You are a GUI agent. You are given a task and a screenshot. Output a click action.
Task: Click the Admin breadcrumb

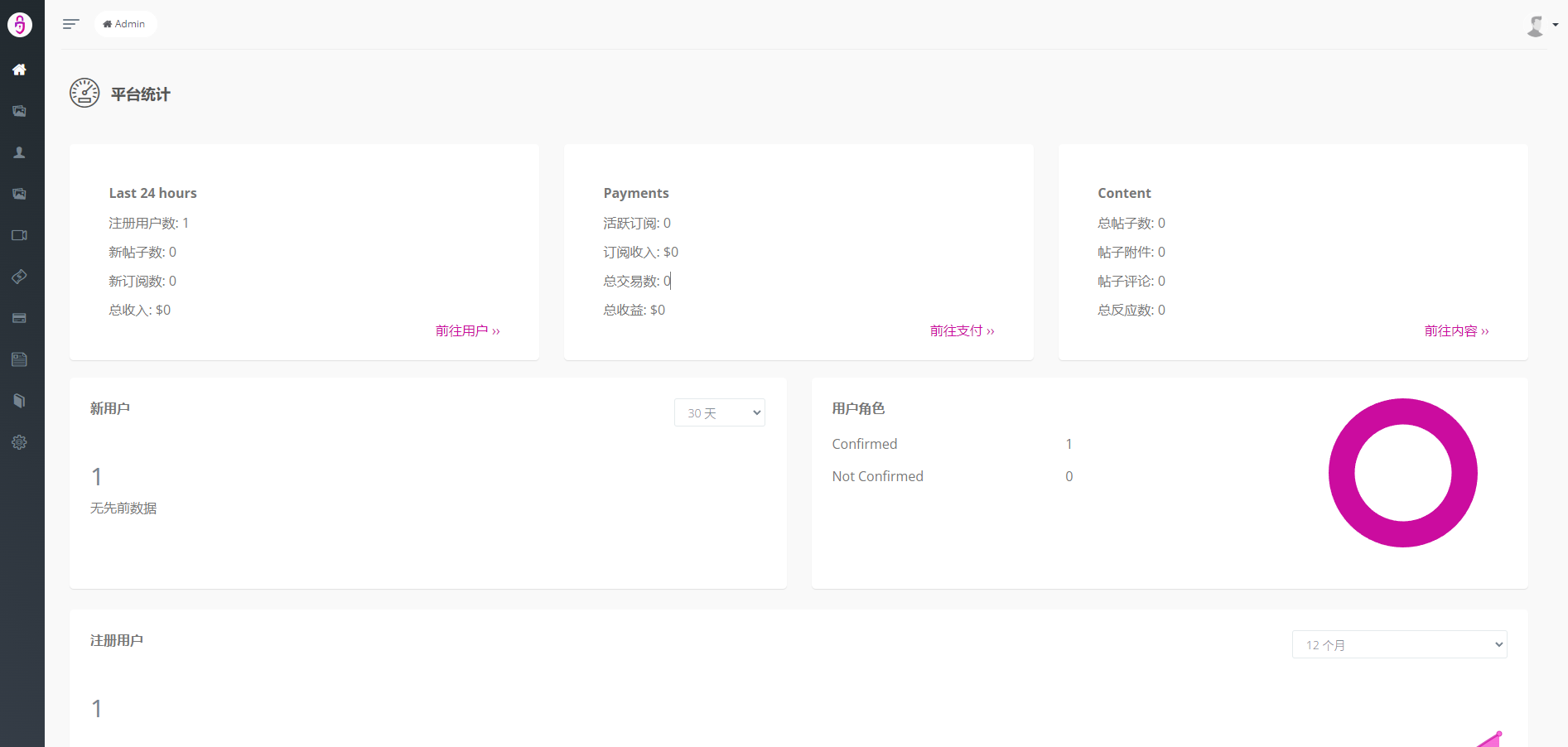(125, 24)
